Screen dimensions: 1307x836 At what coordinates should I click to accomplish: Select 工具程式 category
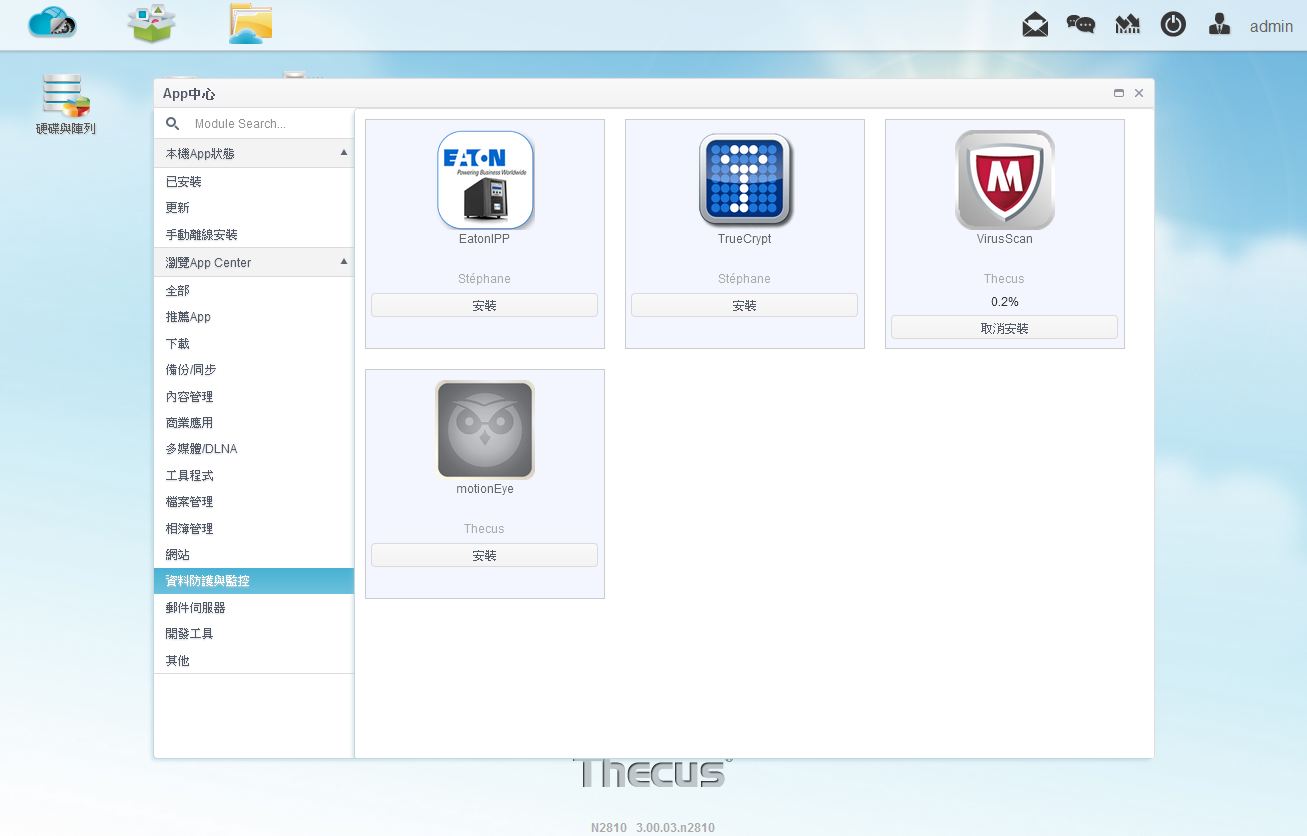(x=254, y=476)
